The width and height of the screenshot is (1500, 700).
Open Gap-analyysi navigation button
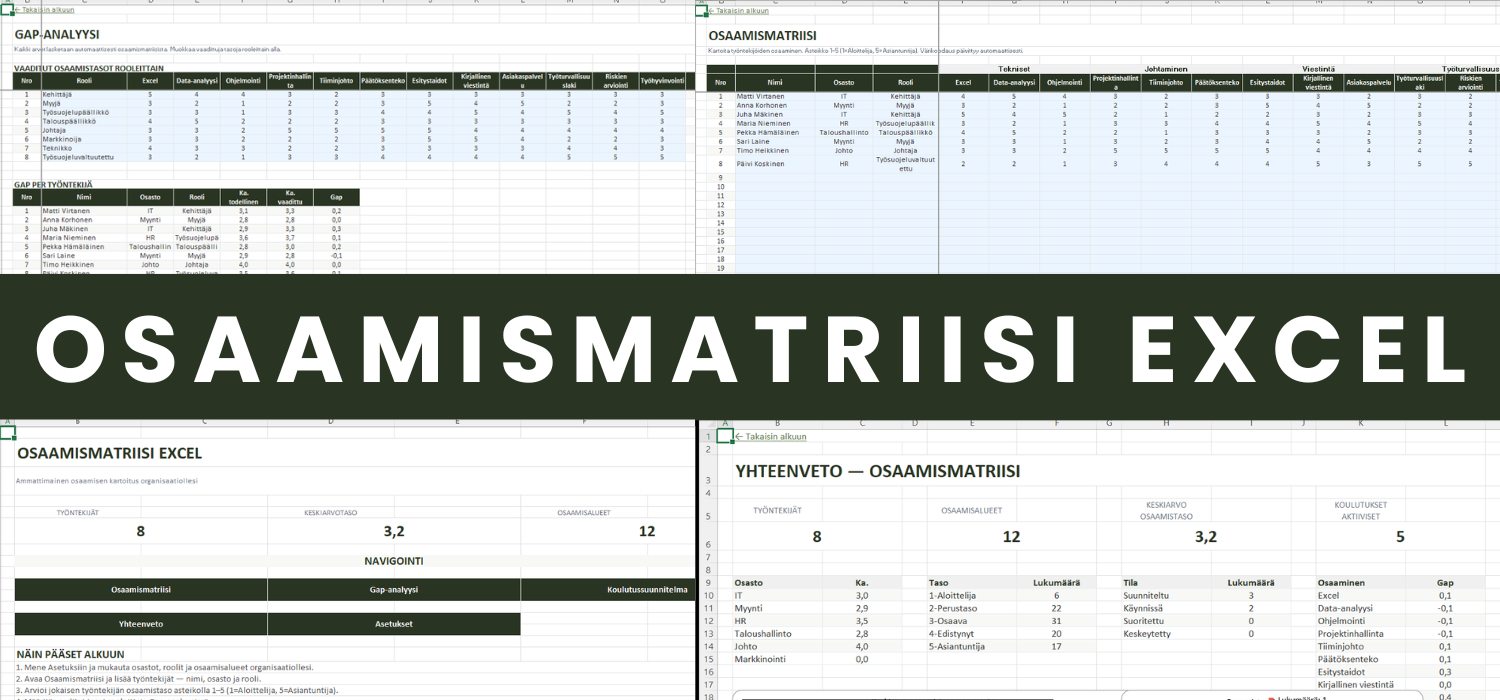(x=394, y=589)
